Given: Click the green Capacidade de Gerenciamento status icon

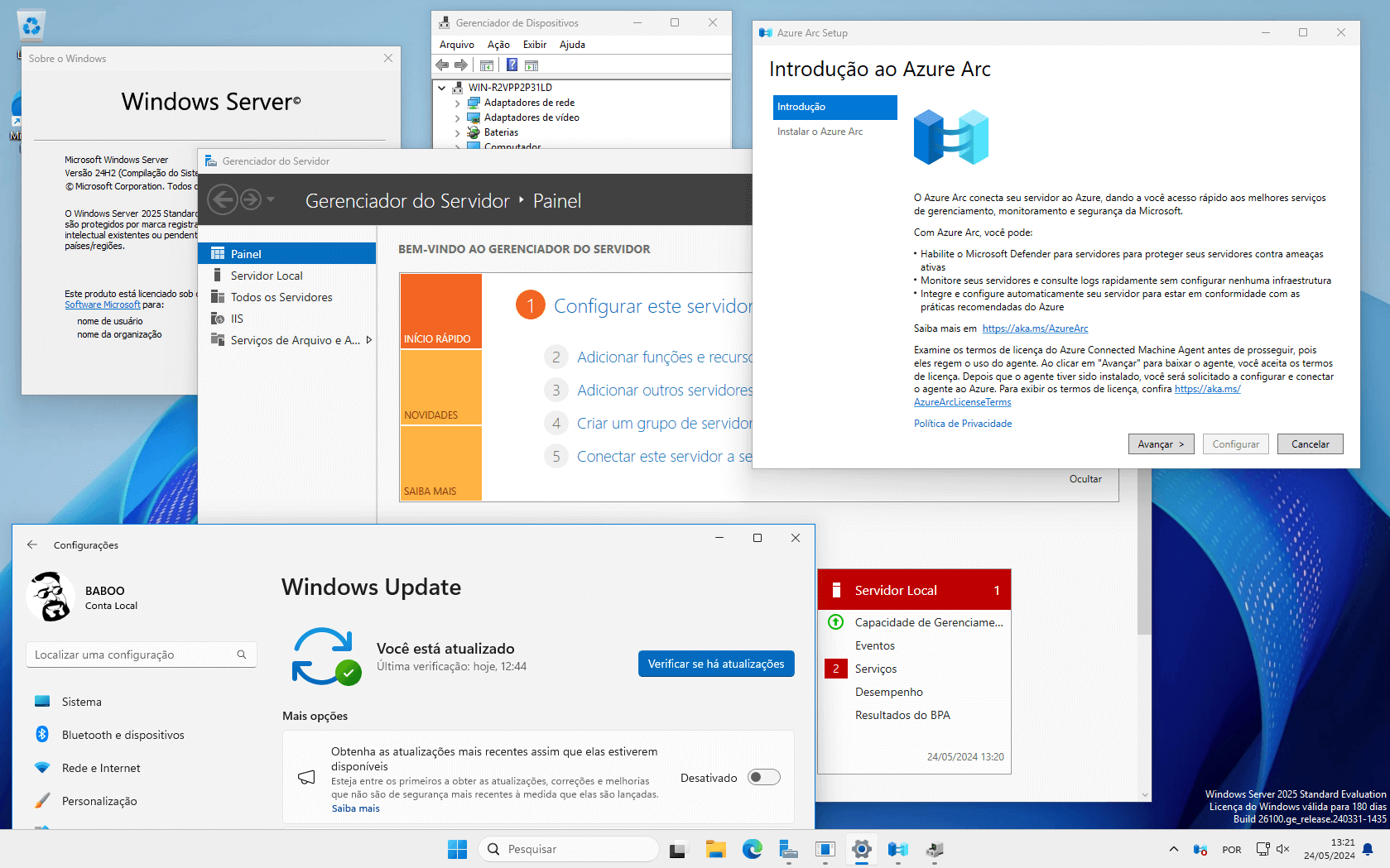Looking at the screenshot, I should tap(836, 621).
